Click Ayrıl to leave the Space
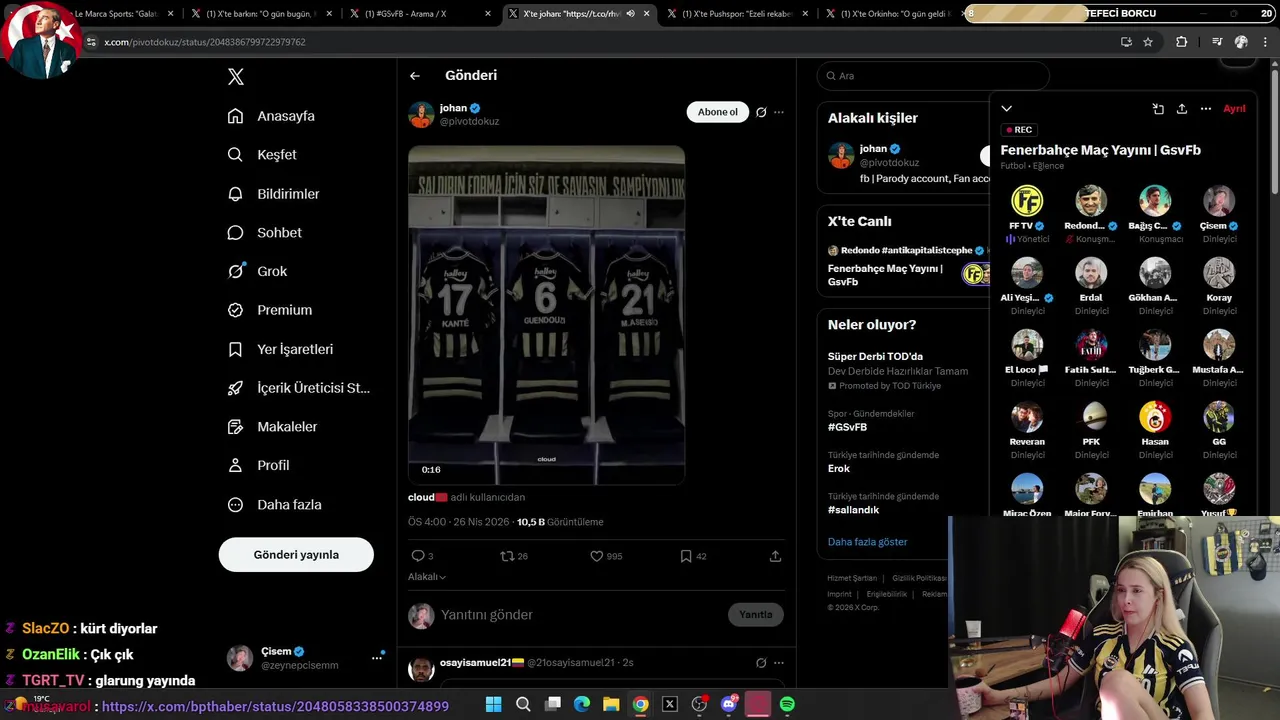 pyautogui.click(x=1235, y=109)
